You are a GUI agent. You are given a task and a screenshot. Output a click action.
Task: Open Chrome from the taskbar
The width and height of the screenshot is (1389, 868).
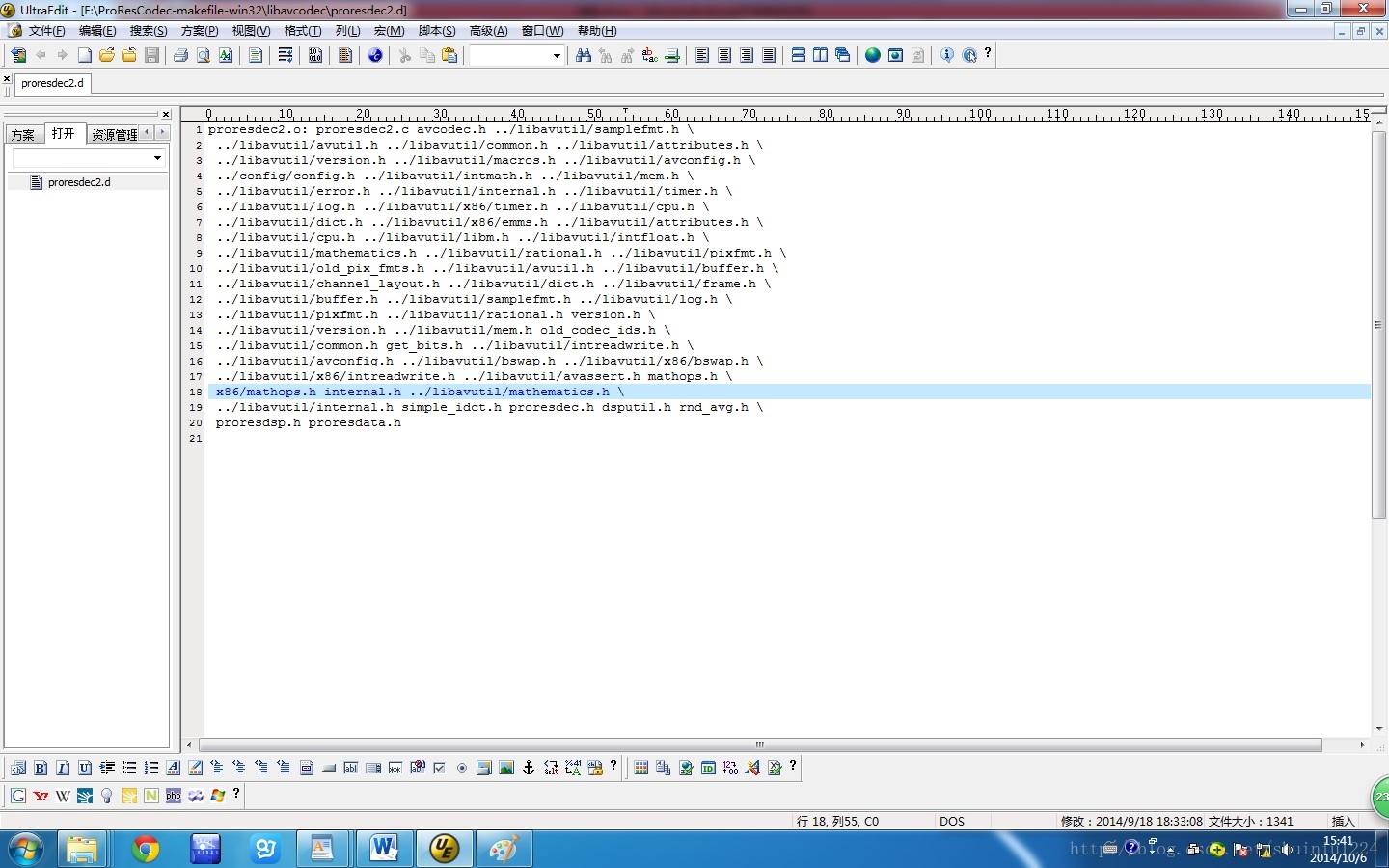click(146, 850)
